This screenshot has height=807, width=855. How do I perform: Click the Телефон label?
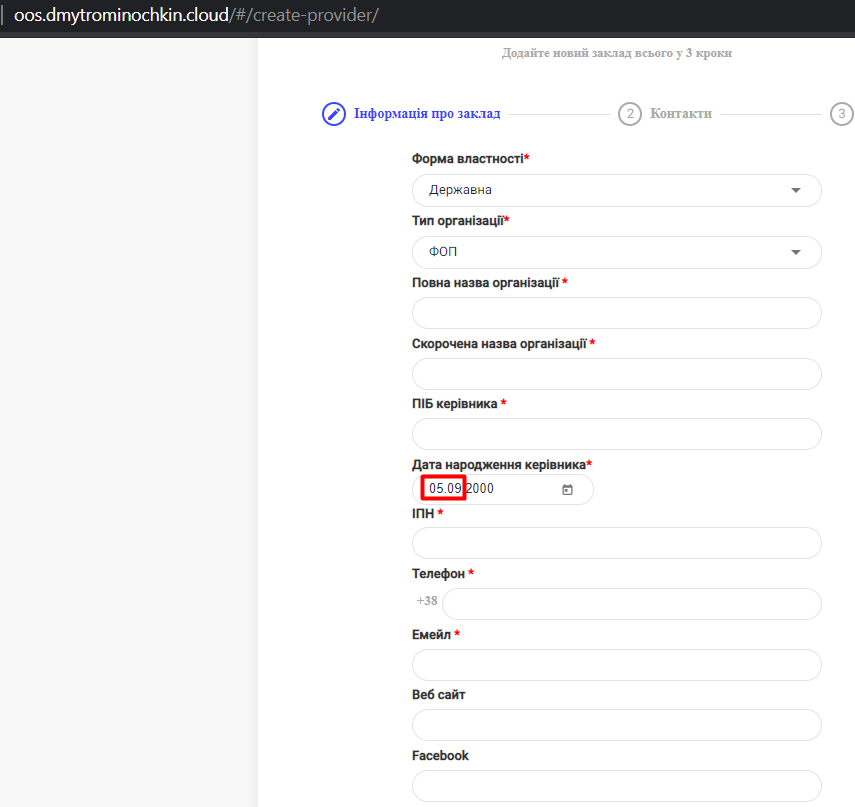(443, 574)
